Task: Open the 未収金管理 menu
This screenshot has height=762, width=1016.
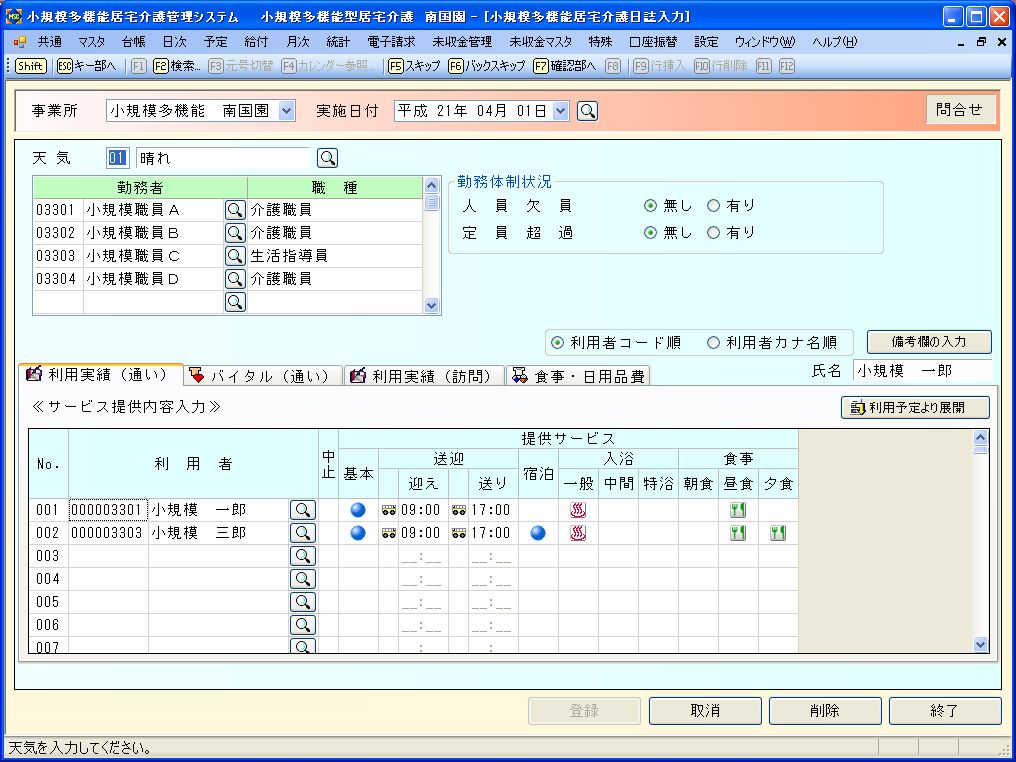Action: pos(462,42)
